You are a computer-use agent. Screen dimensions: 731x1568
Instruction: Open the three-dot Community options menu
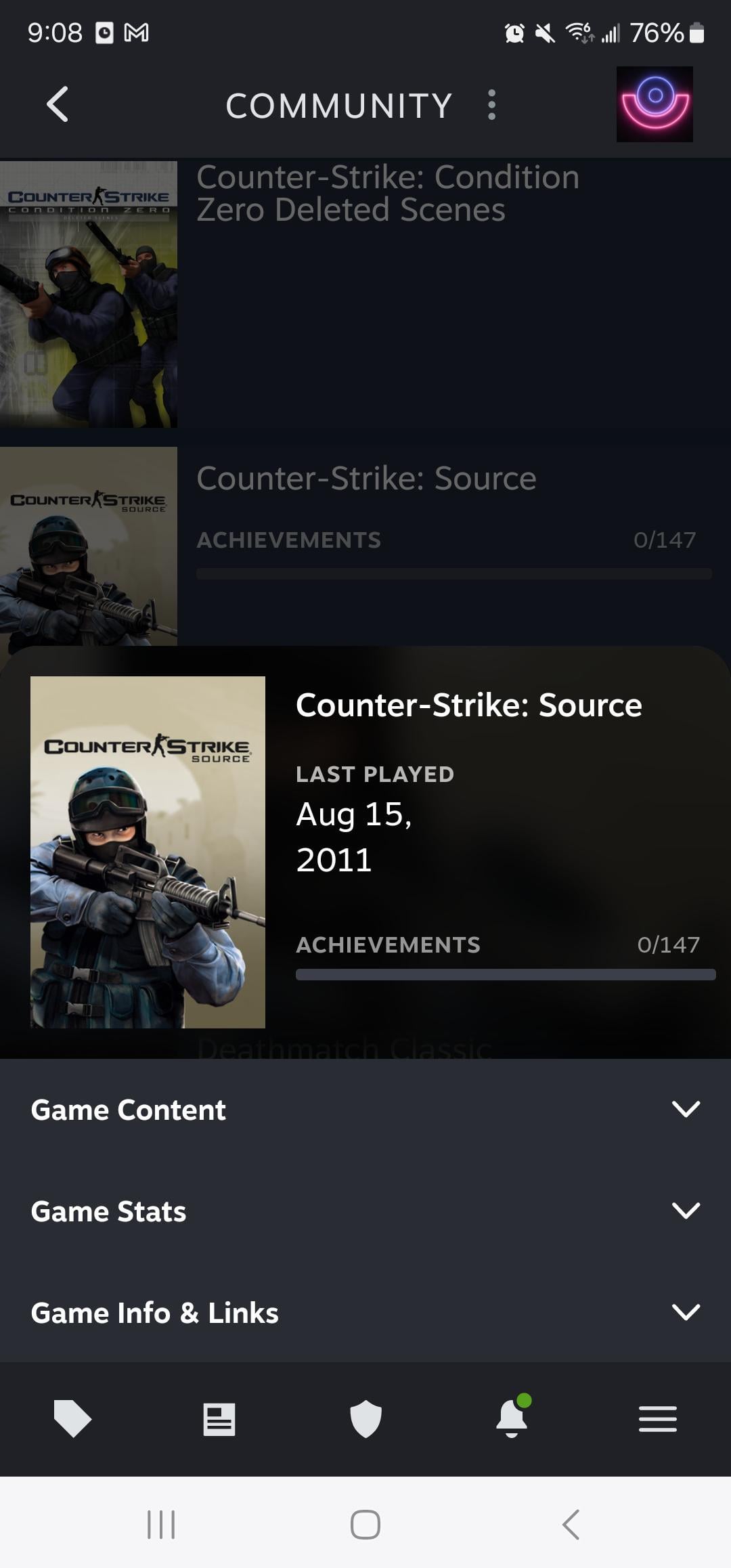491,105
